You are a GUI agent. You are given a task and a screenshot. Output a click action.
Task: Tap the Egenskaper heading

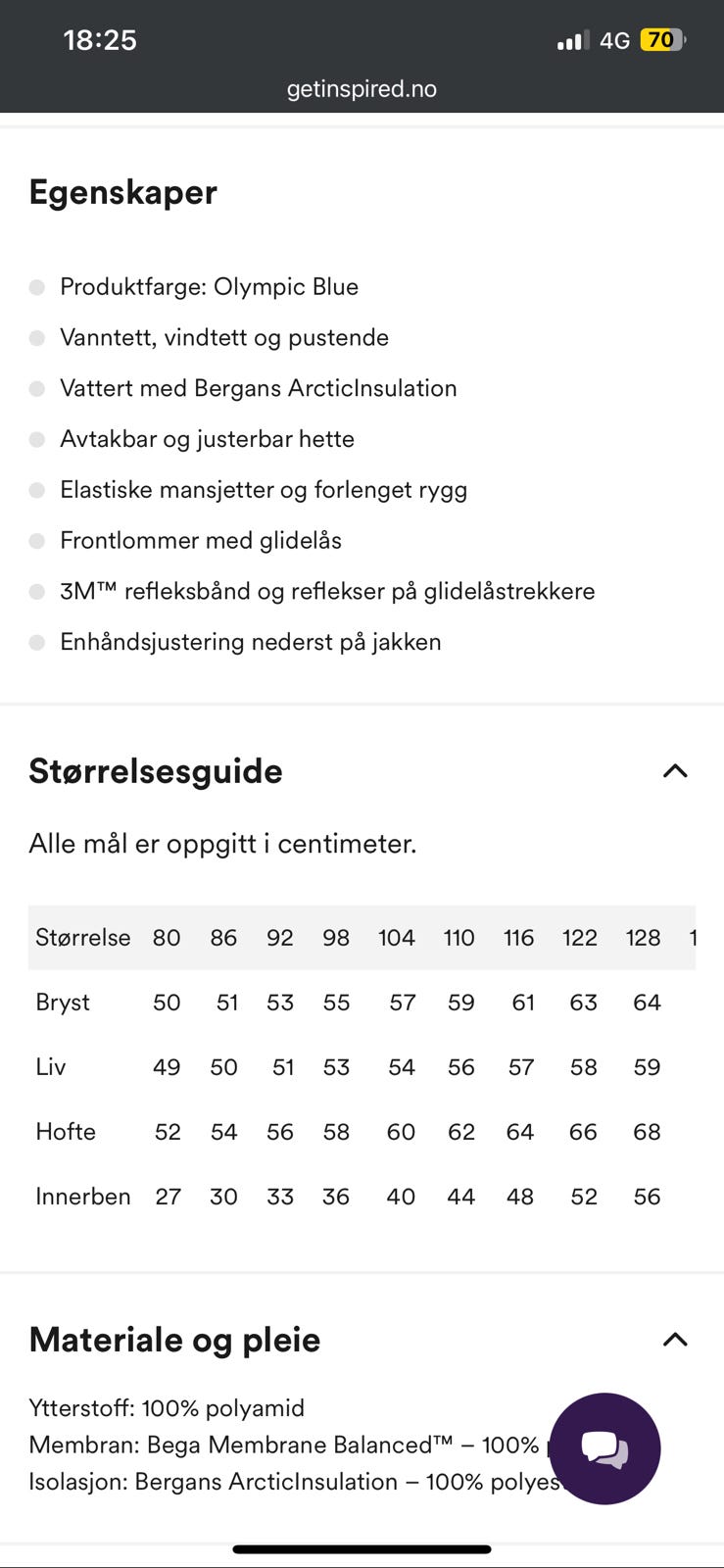tap(122, 192)
